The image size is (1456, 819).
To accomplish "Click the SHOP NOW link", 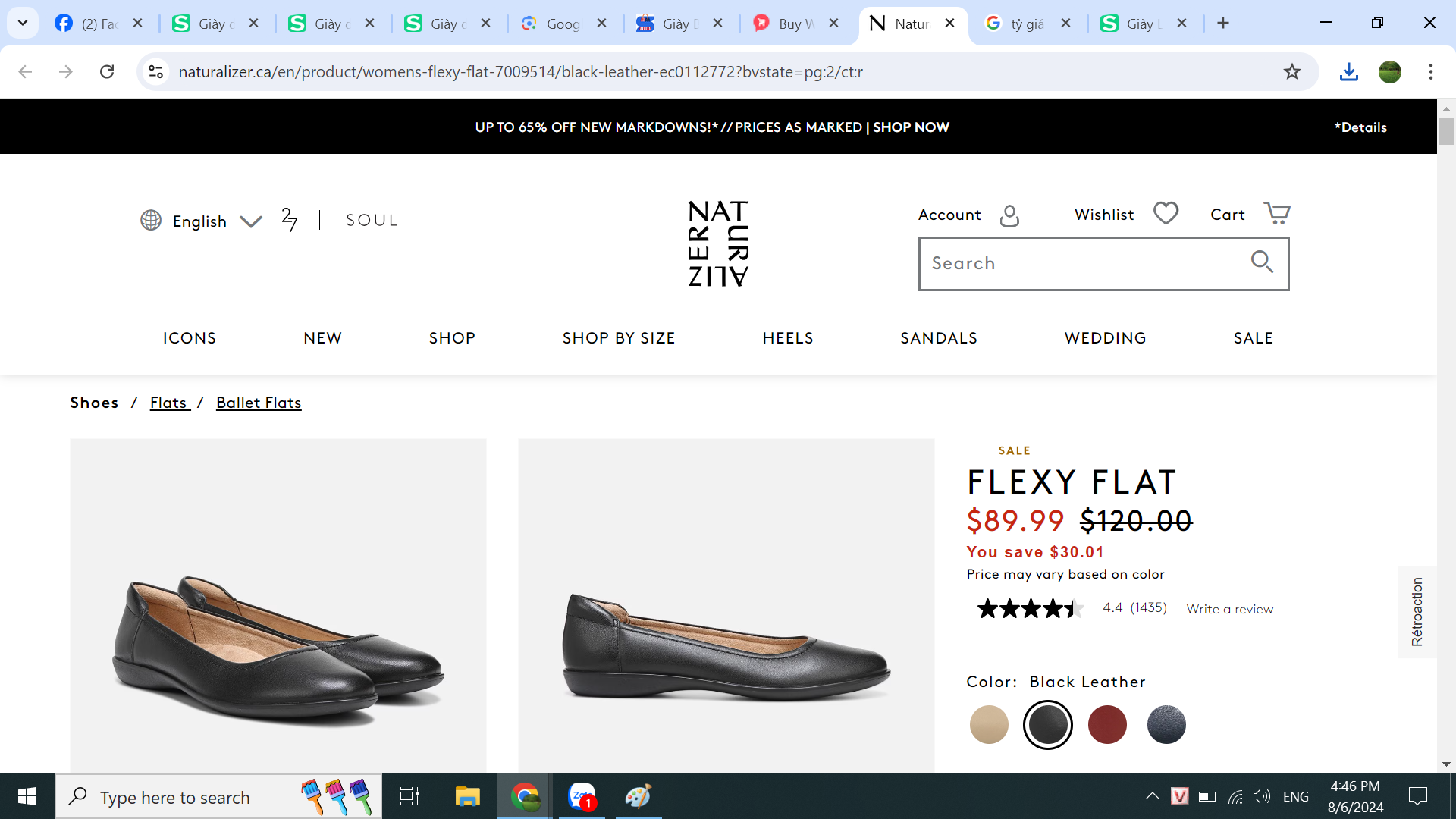I will [x=911, y=127].
